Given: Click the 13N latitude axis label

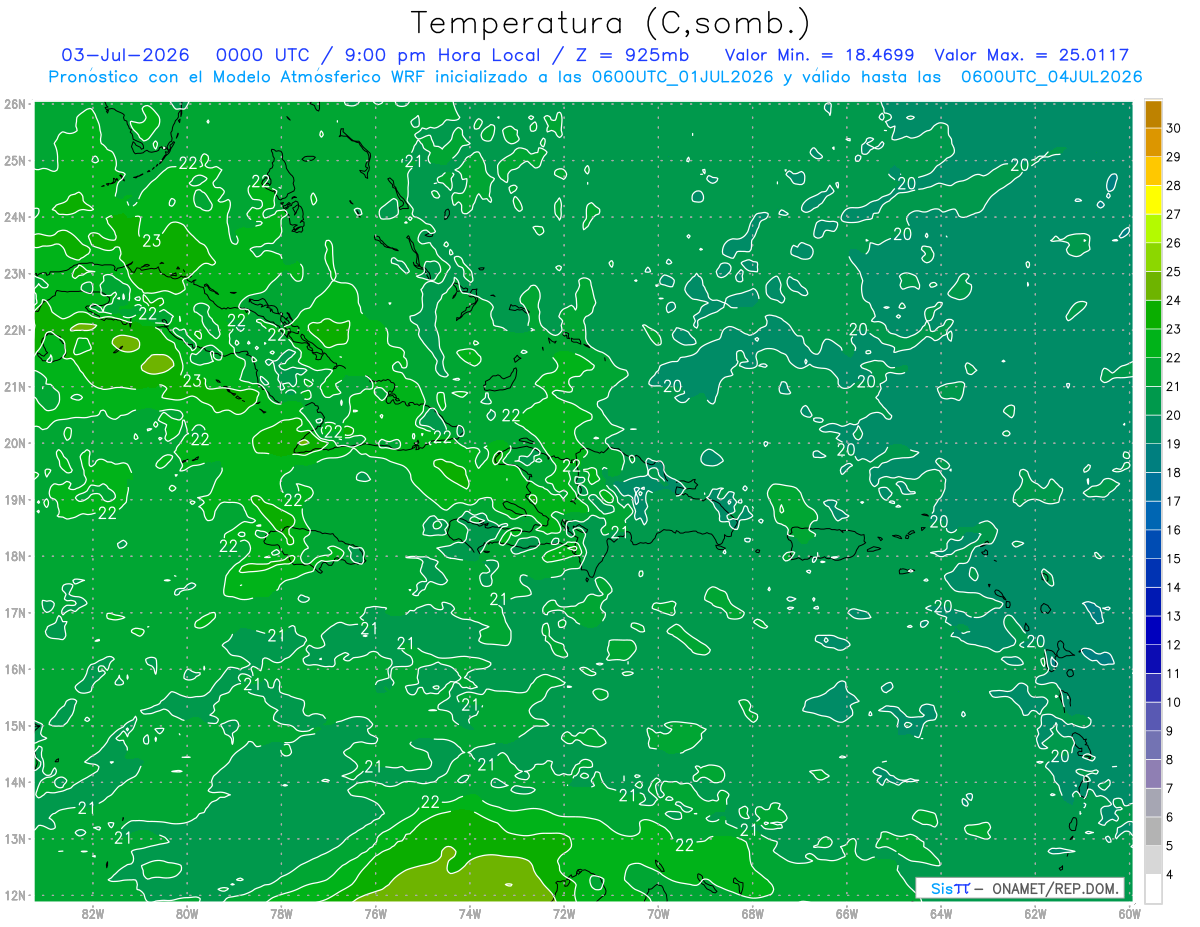Looking at the screenshot, I should click(x=14, y=838).
